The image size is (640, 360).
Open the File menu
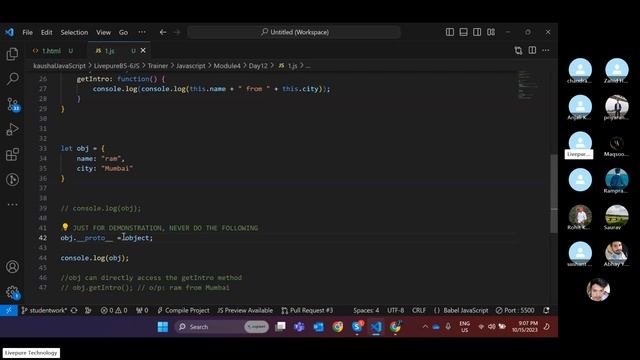[x=27, y=32]
